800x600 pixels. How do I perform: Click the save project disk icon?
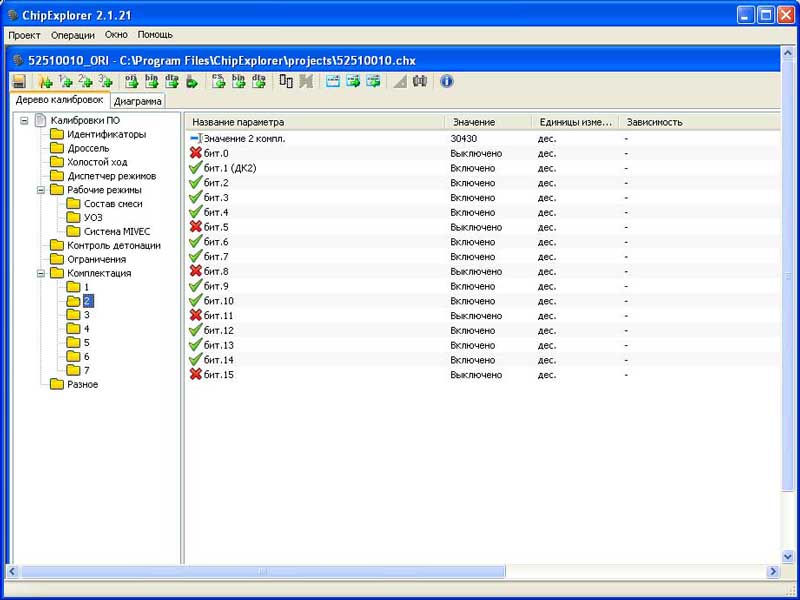point(19,81)
